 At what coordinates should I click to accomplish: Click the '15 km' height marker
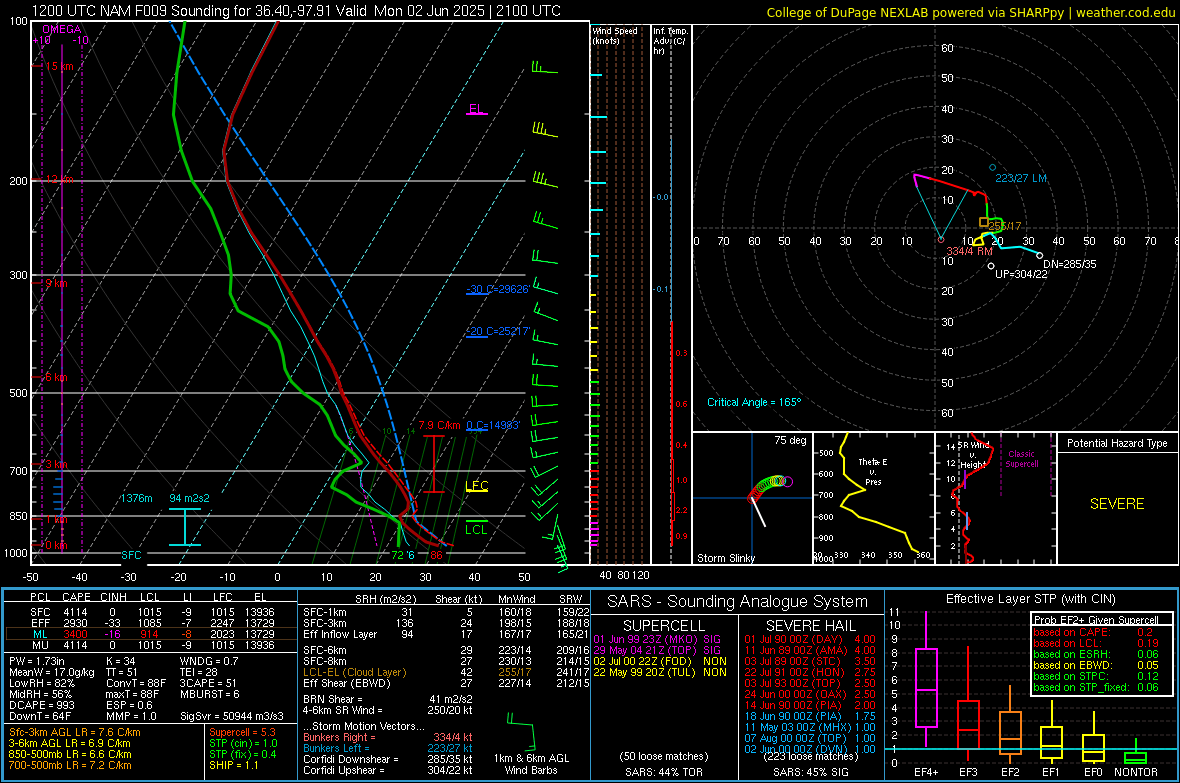(x=59, y=66)
